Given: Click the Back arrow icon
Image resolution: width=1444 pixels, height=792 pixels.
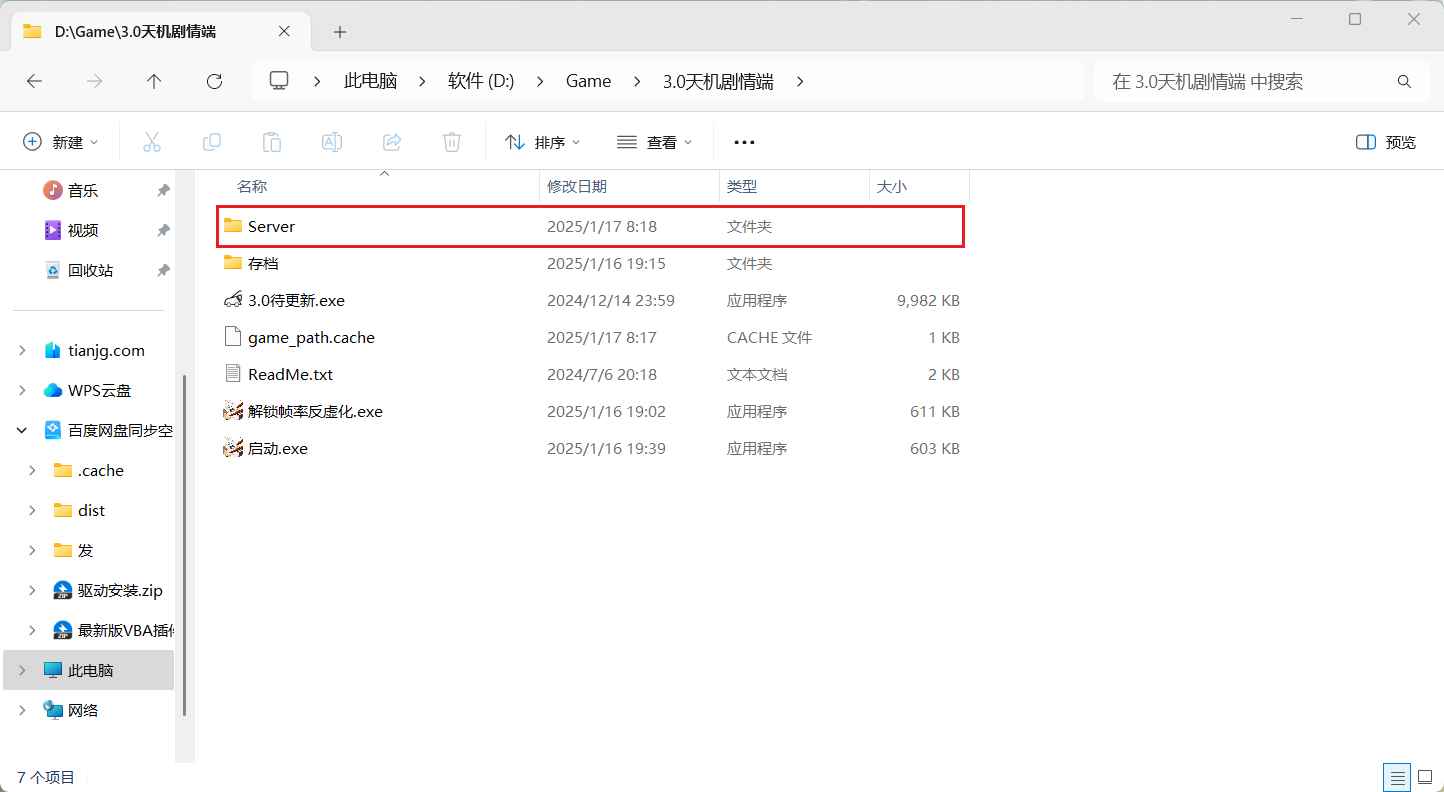Looking at the screenshot, I should 34,81.
